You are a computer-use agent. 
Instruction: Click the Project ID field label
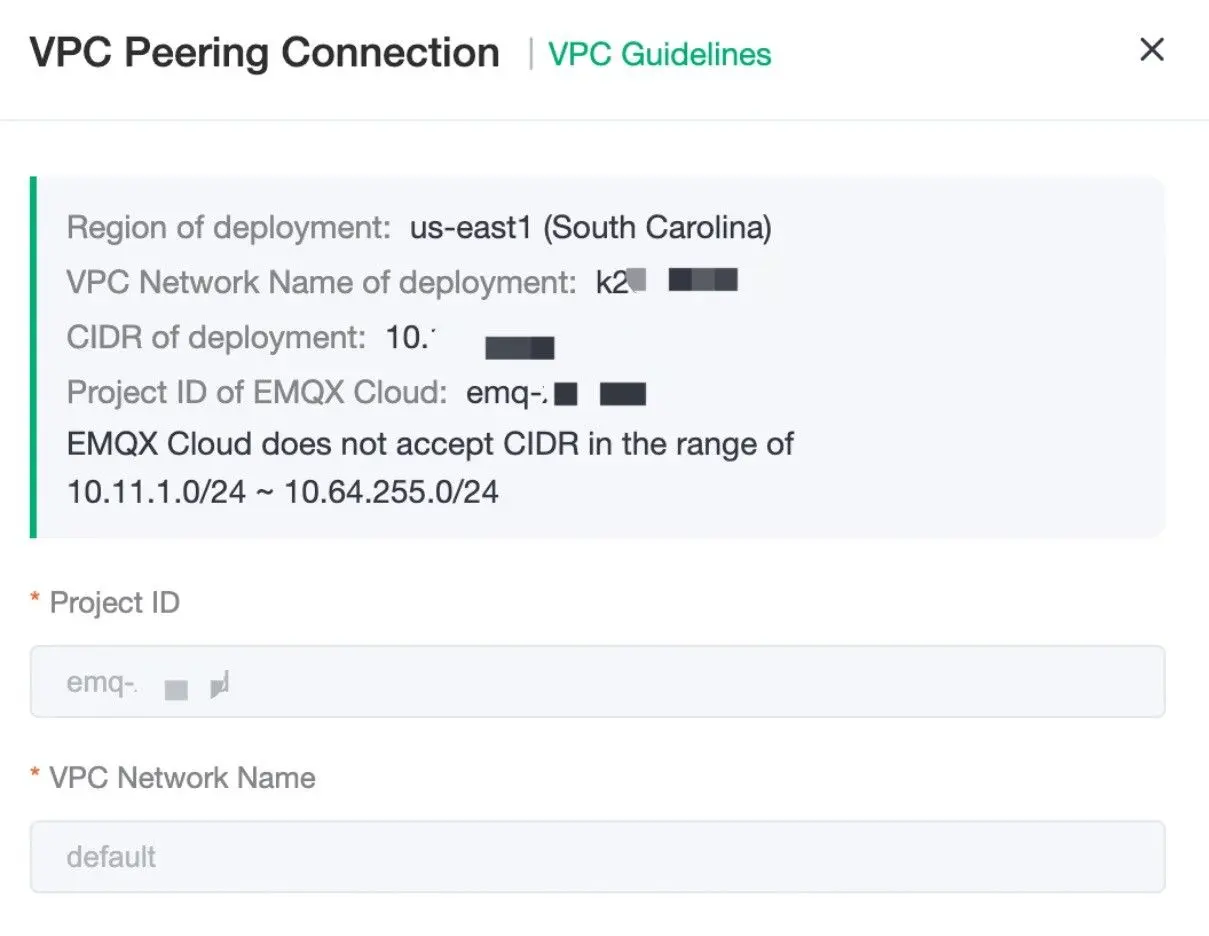coord(115,603)
